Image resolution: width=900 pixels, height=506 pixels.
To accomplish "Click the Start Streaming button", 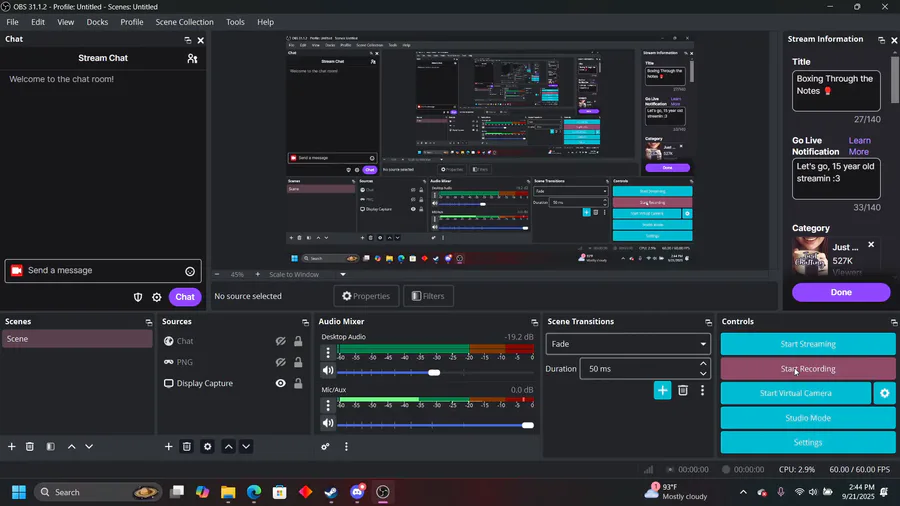I will pyautogui.click(x=808, y=344).
